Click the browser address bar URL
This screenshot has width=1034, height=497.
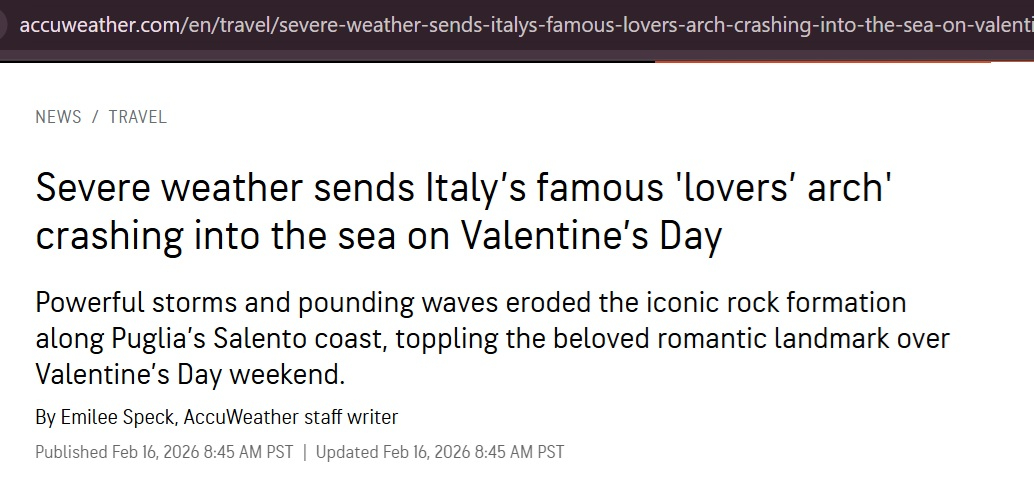pos(520,24)
